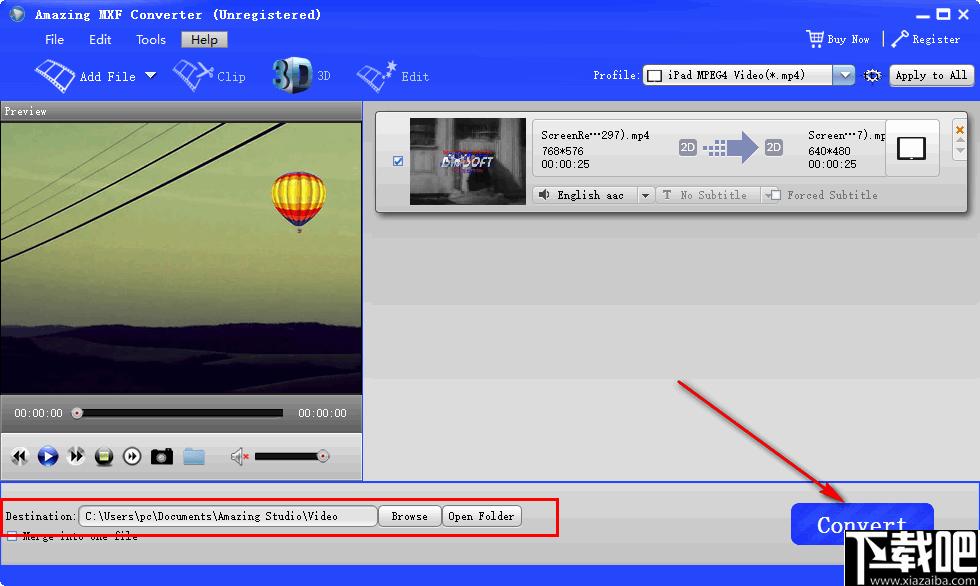
Task: Mute the preview audio speaker icon
Action: coord(239,457)
